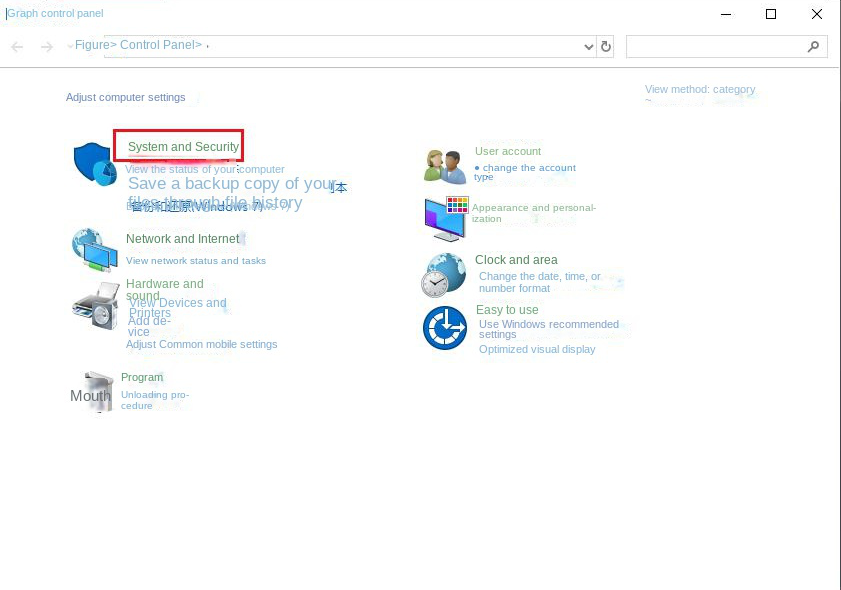Click the Network and Internet globe icon
The height and width of the screenshot is (590, 841).
point(94,250)
